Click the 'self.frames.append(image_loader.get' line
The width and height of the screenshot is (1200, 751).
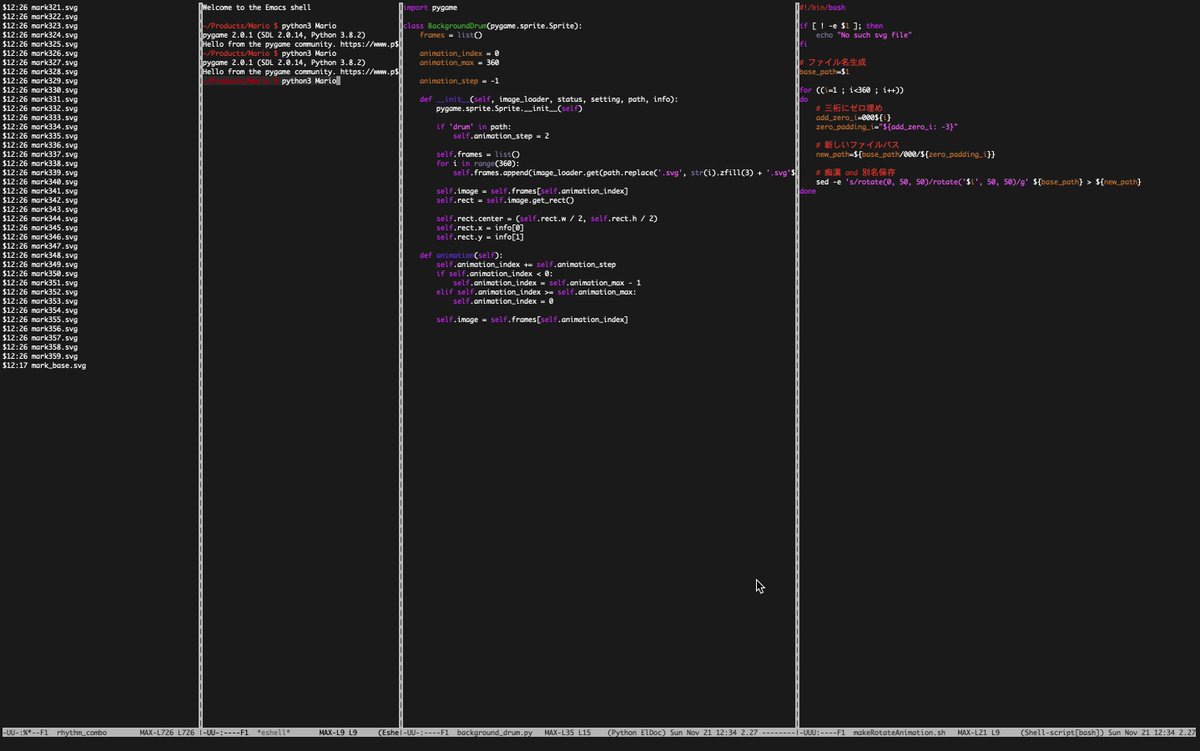(x=623, y=173)
